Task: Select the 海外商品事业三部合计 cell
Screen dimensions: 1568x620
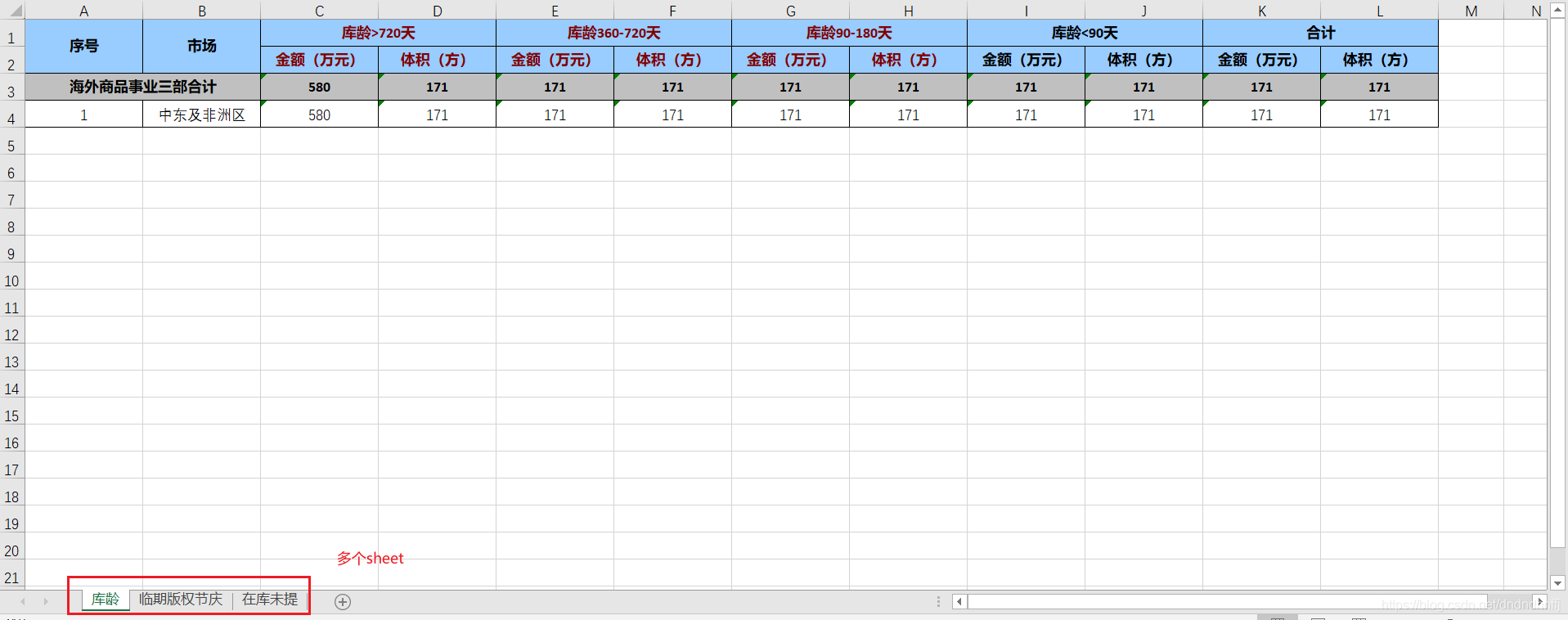Action: pos(143,87)
